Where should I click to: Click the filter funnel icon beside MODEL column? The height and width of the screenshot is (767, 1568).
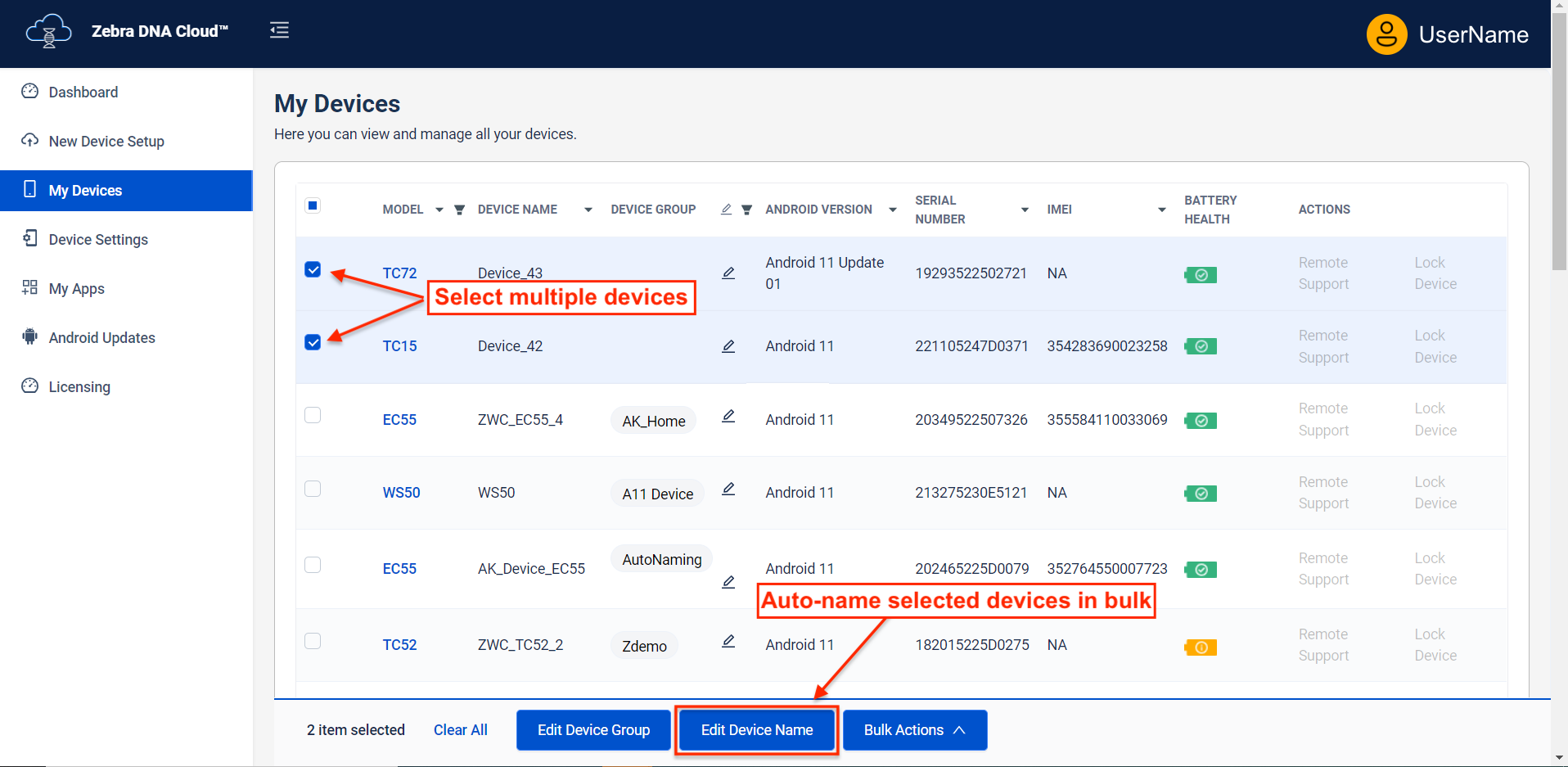[460, 210]
